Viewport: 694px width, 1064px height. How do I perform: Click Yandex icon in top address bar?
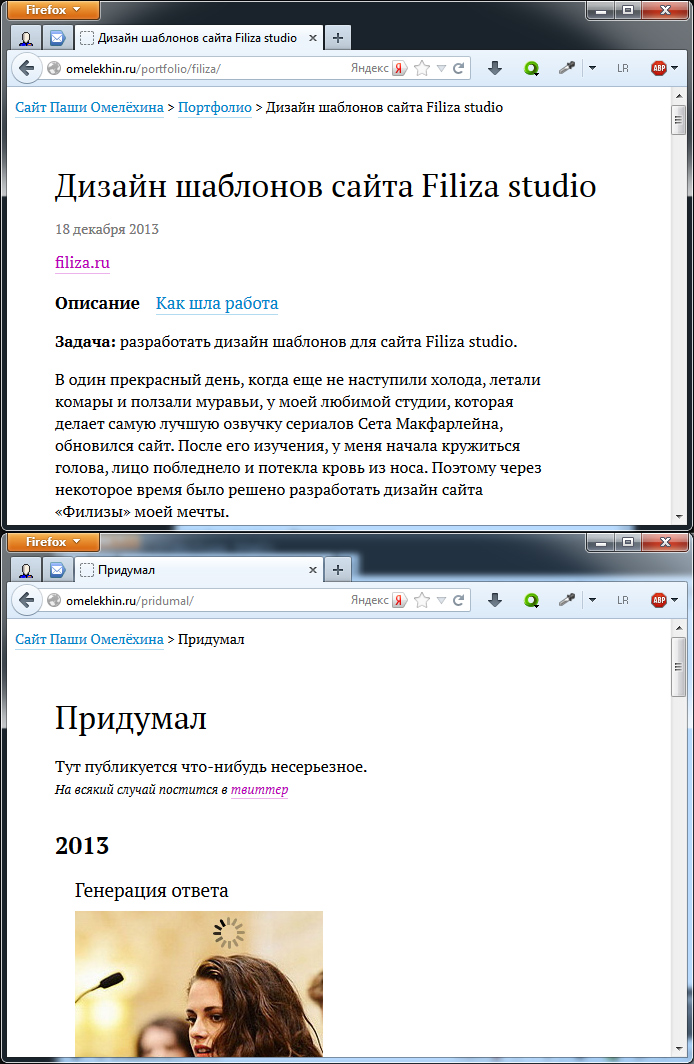(399, 68)
